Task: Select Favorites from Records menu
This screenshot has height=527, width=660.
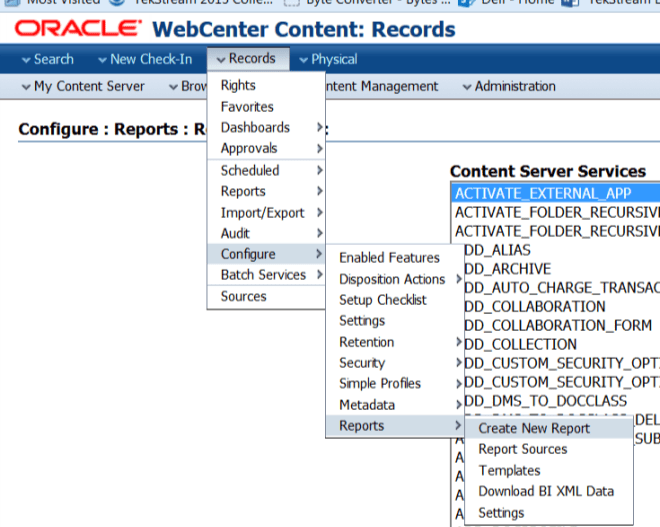Action: coord(266,106)
